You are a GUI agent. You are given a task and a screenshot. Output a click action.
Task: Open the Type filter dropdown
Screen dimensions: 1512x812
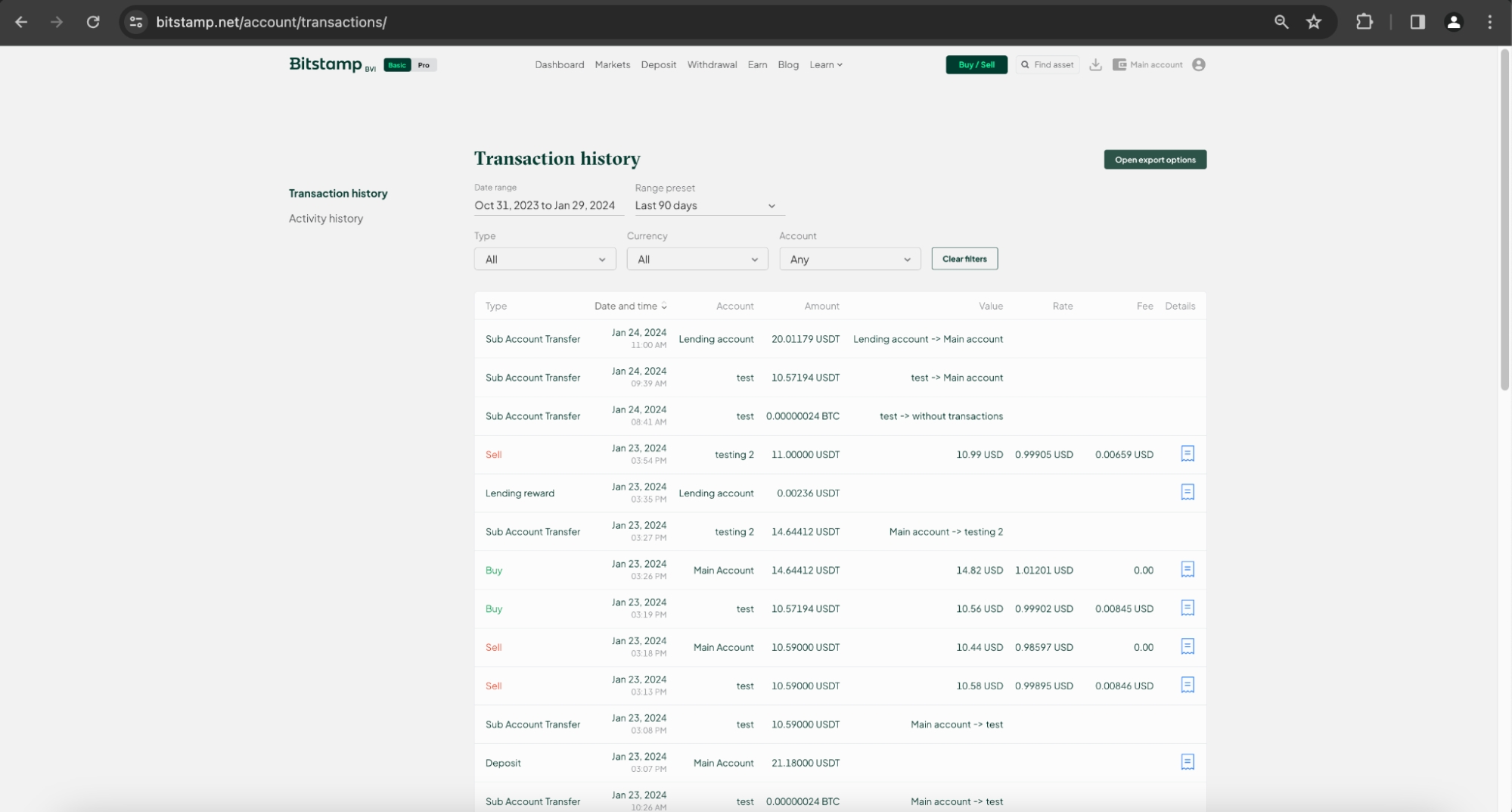pyautogui.click(x=545, y=259)
